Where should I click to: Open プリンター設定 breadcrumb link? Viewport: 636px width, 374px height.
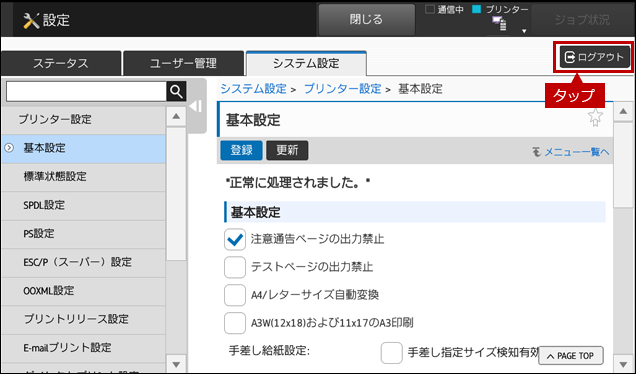point(343,89)
